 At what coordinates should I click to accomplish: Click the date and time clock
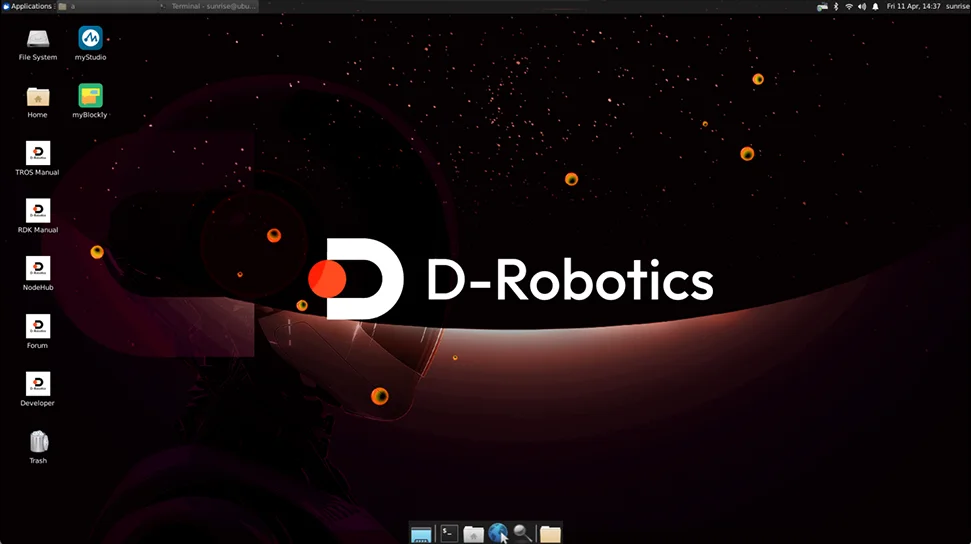(x=913, y=6)
